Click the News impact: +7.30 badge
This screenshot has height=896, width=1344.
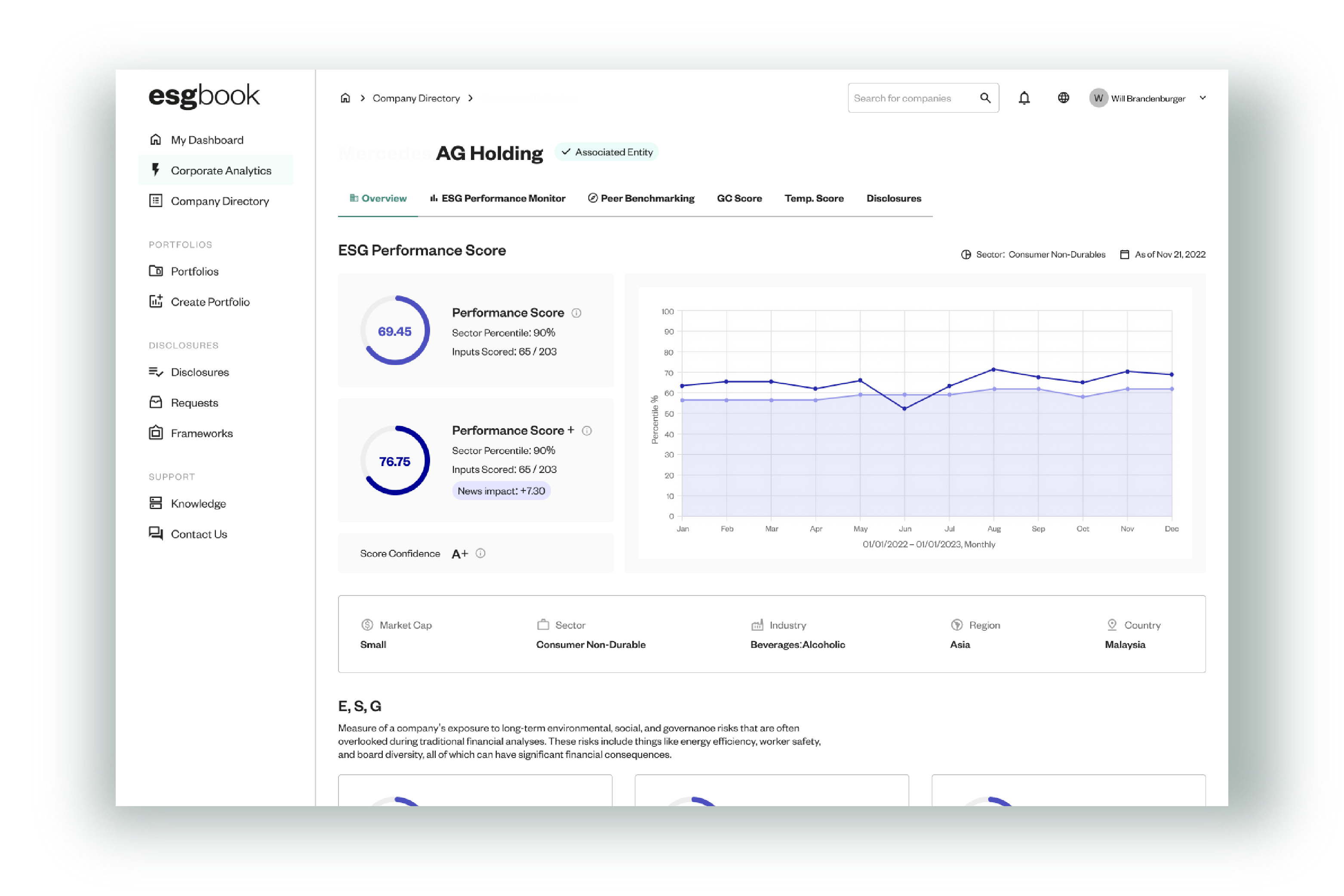(501, 491)
